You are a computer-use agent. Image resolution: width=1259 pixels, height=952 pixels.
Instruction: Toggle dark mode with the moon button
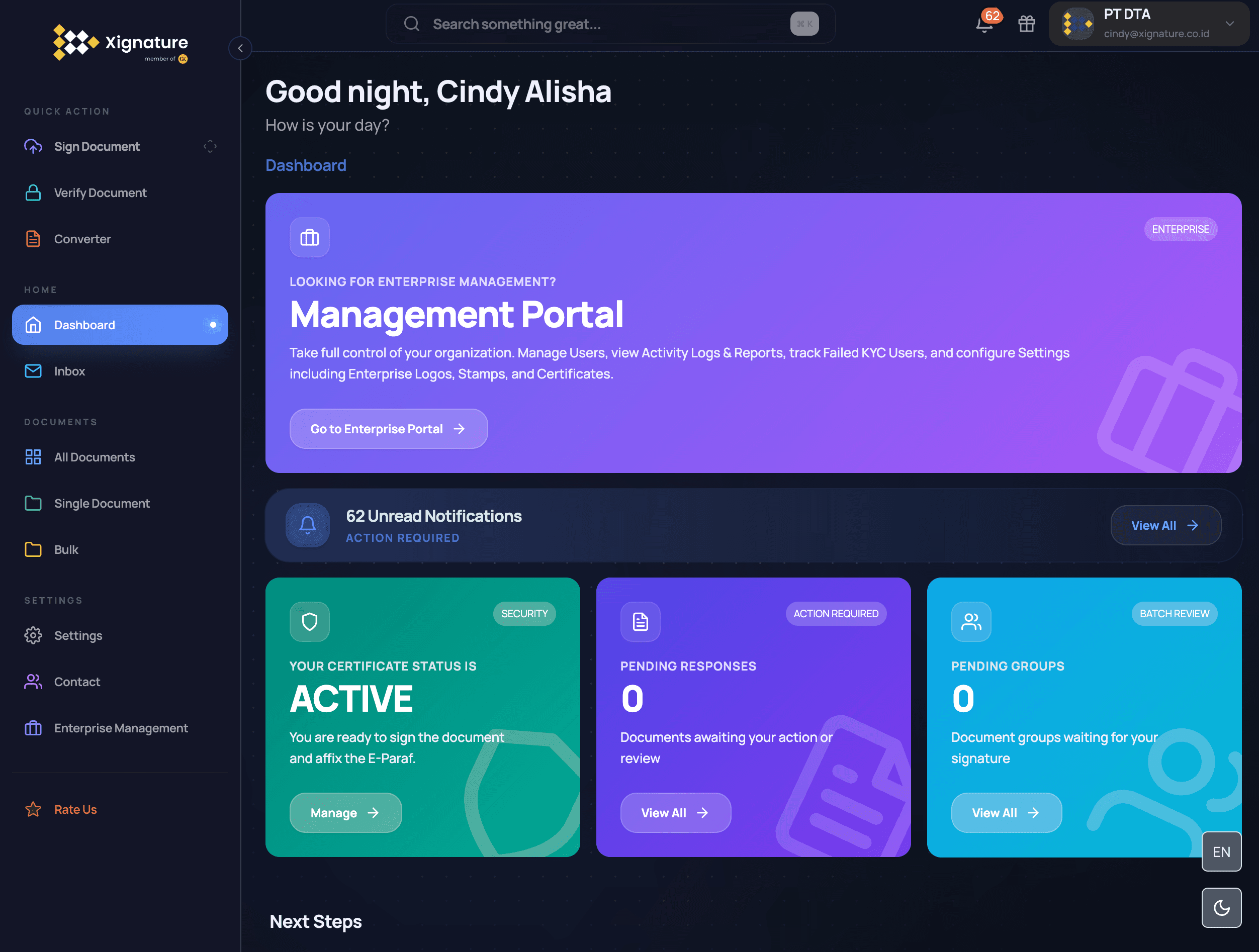pyautogui.click(x=1221, y=908)
